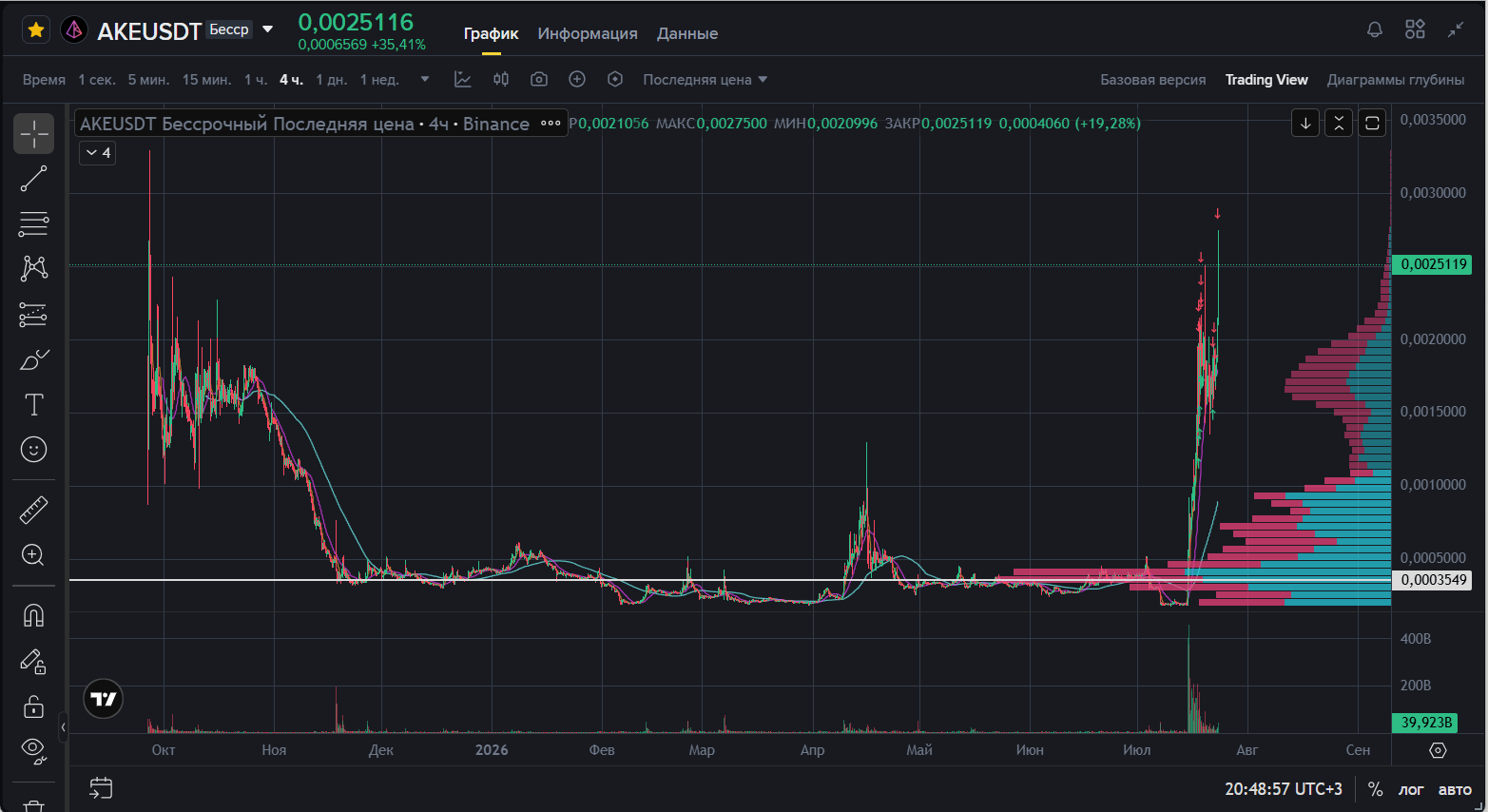Select the ruler measure tool
The image size is (1488, 812).
point(33,511)
